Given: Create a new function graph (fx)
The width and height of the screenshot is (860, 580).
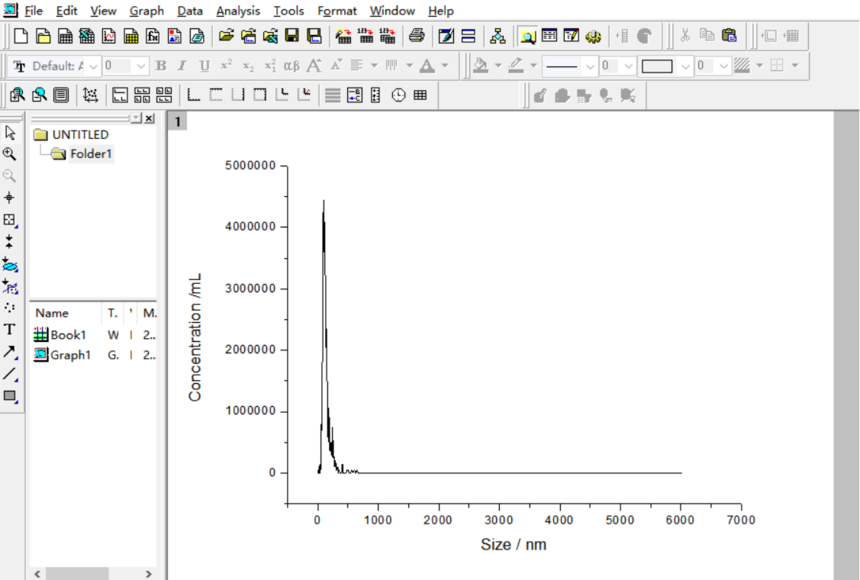Looking at the screenshot, I should tap(152, 36).
